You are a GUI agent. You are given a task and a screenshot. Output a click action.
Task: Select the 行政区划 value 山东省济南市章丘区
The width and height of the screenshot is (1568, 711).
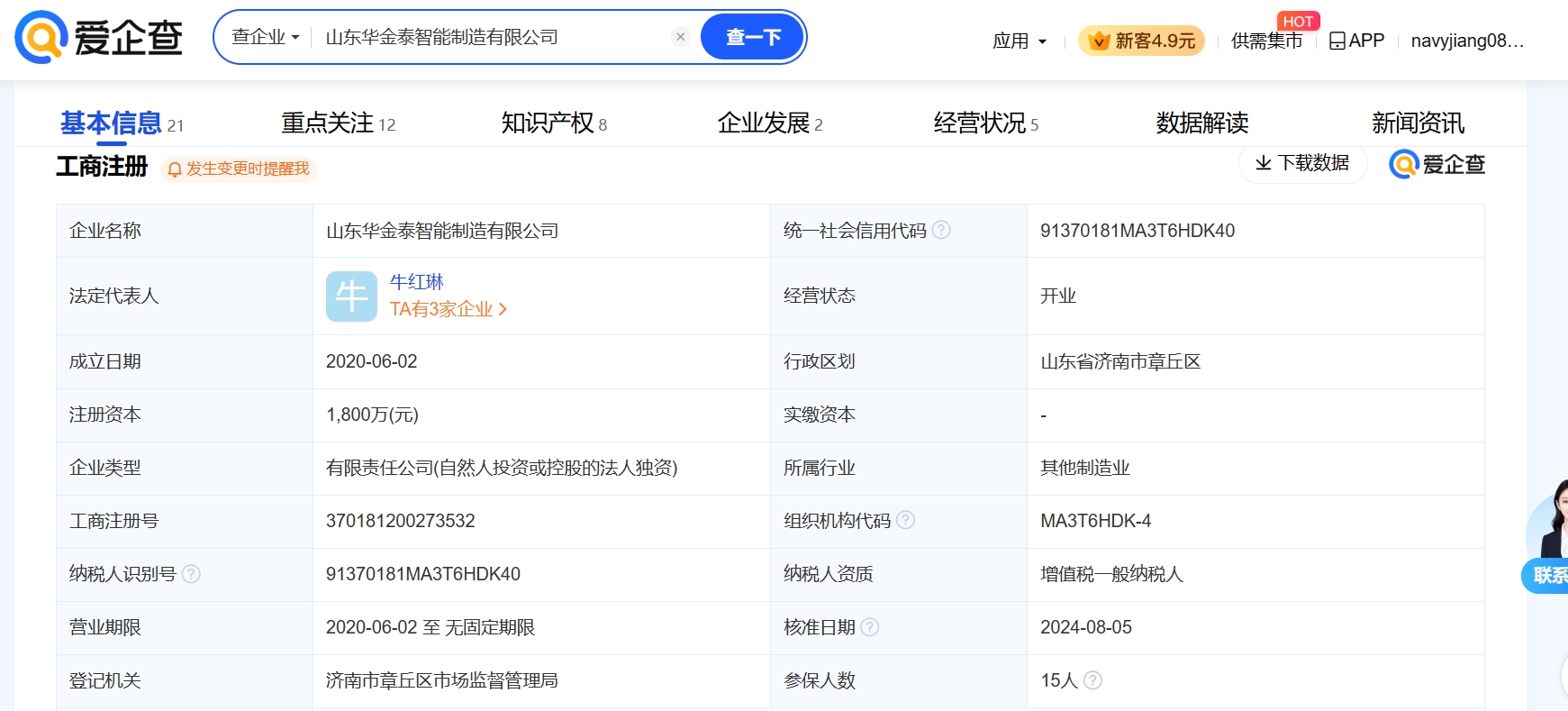[1120, 361]
